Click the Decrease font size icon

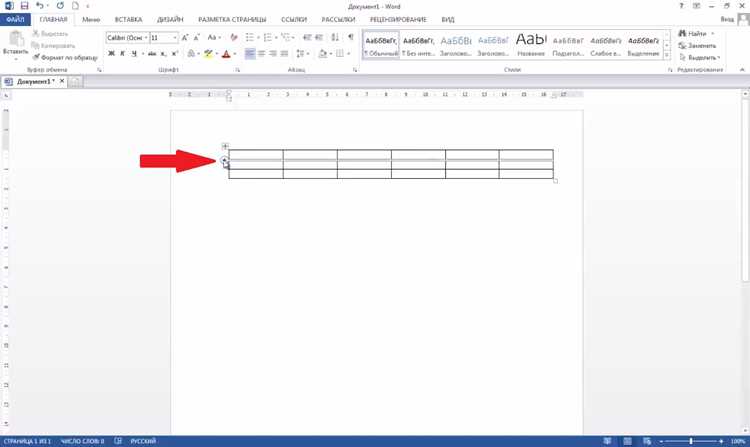197,37
